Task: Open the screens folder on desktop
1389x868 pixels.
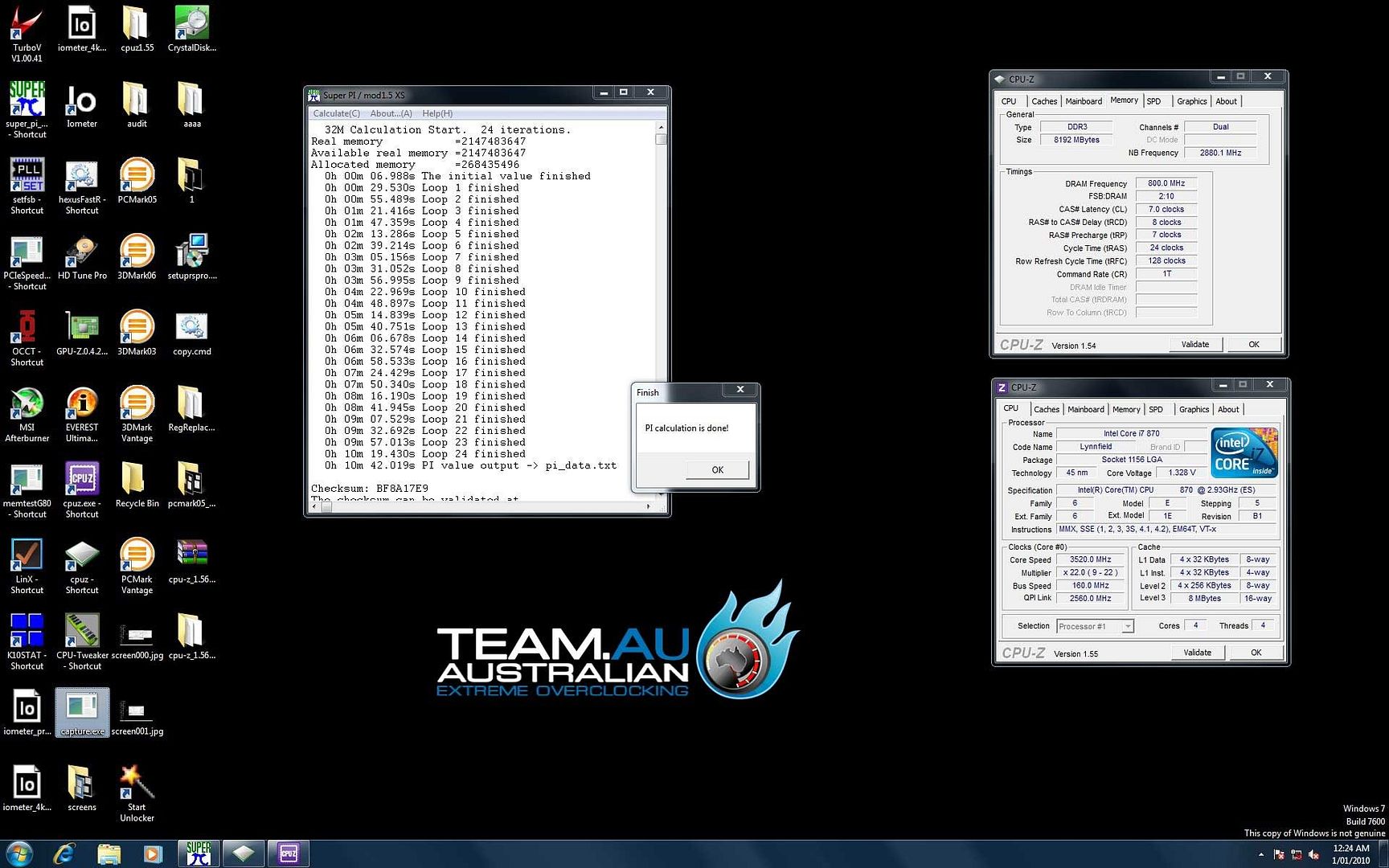Action: (81, 788)
